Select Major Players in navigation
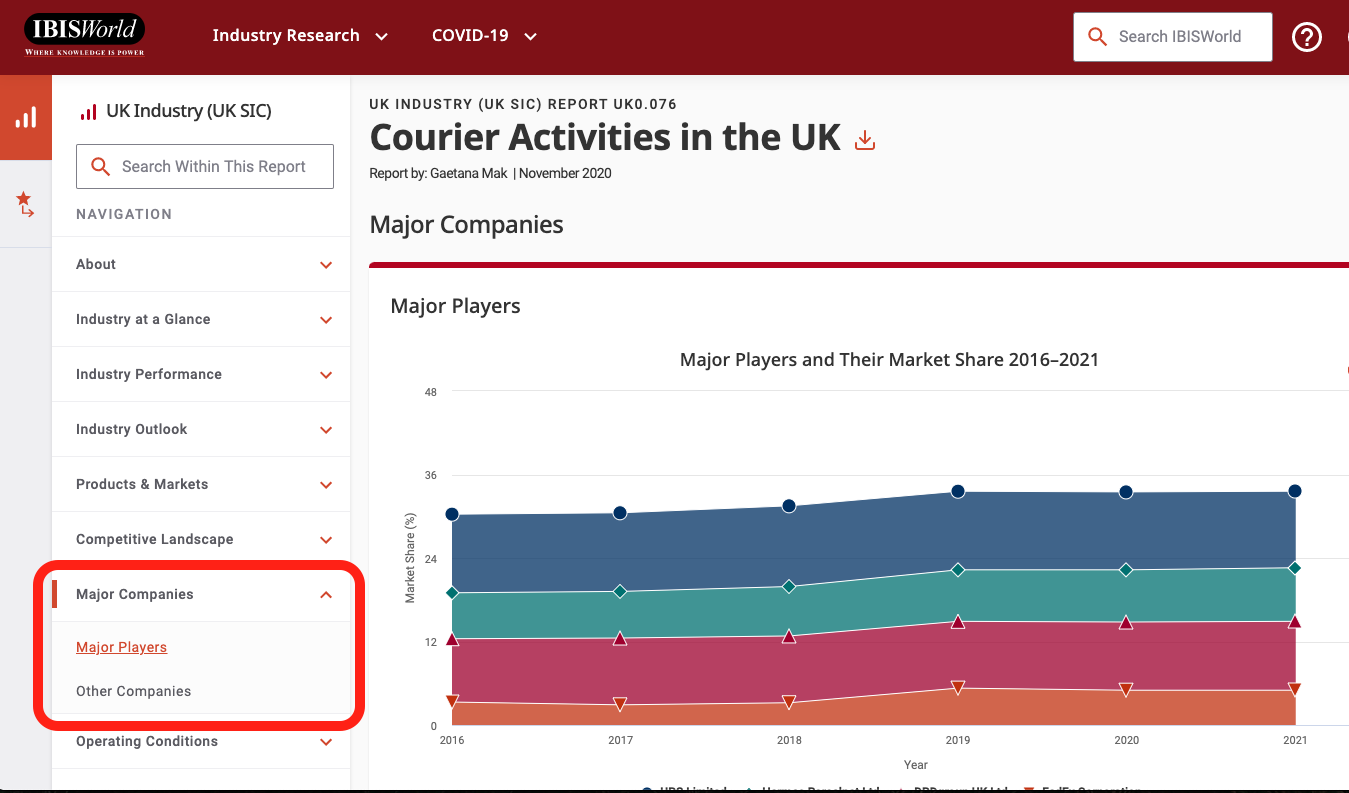This screenshot has width=1349, height=793. coord(121,647)
